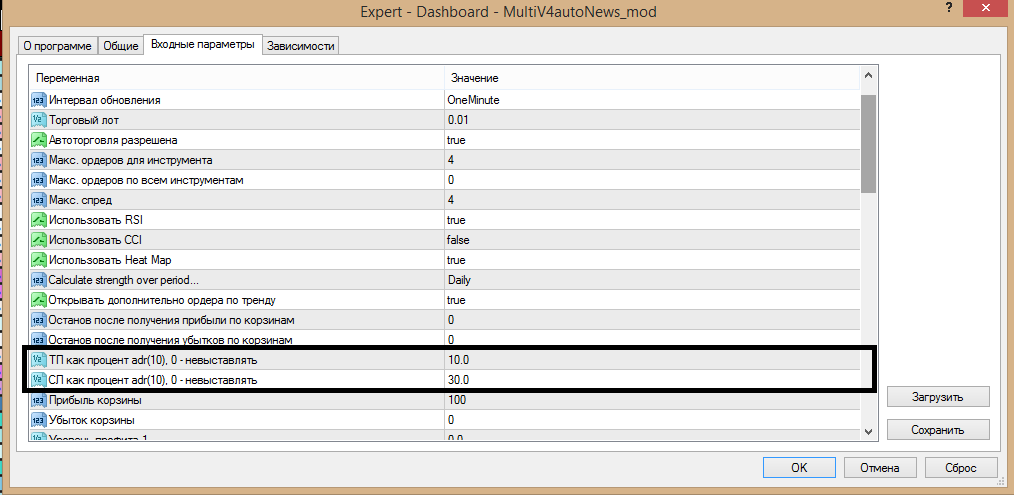The height and width of the screenshot is (495, 1014).
Task: Click the icon beside СЛ как процент adr(10)
Action: [39, 380]
